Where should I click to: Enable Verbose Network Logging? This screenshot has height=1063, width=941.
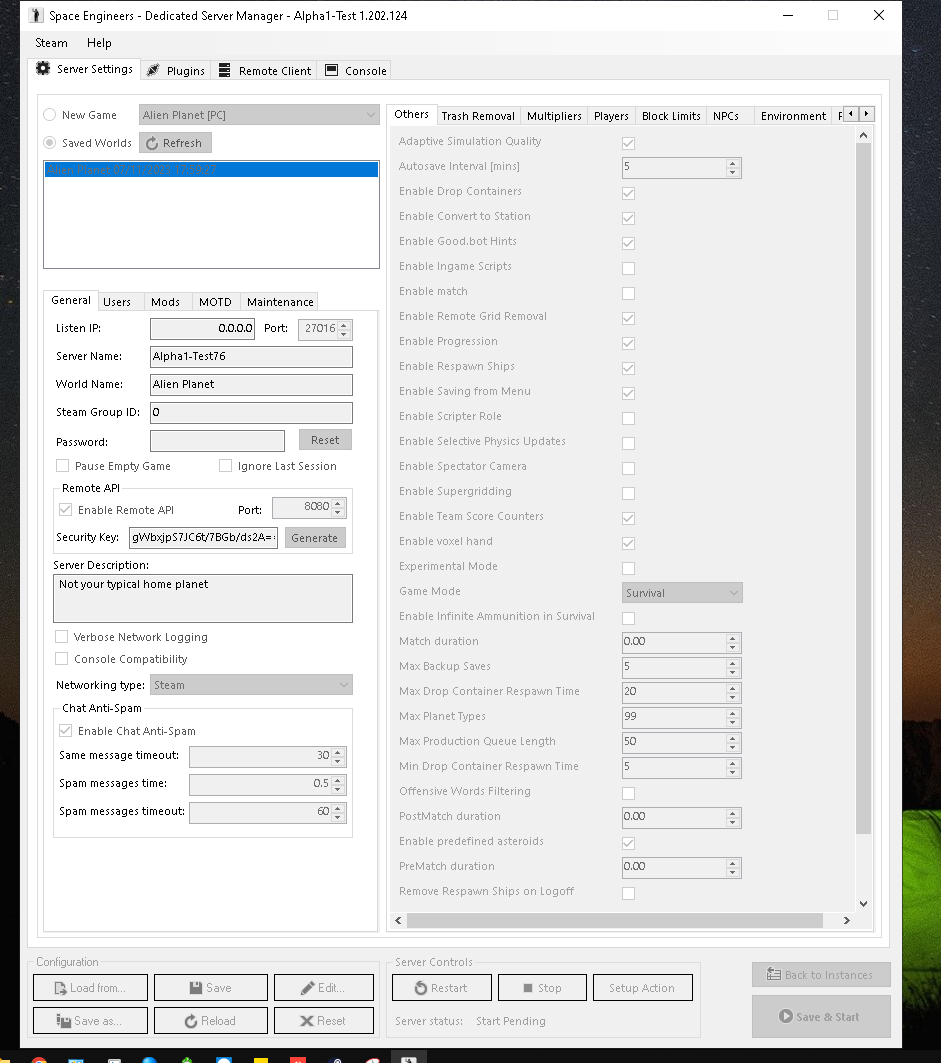[63, 637]
